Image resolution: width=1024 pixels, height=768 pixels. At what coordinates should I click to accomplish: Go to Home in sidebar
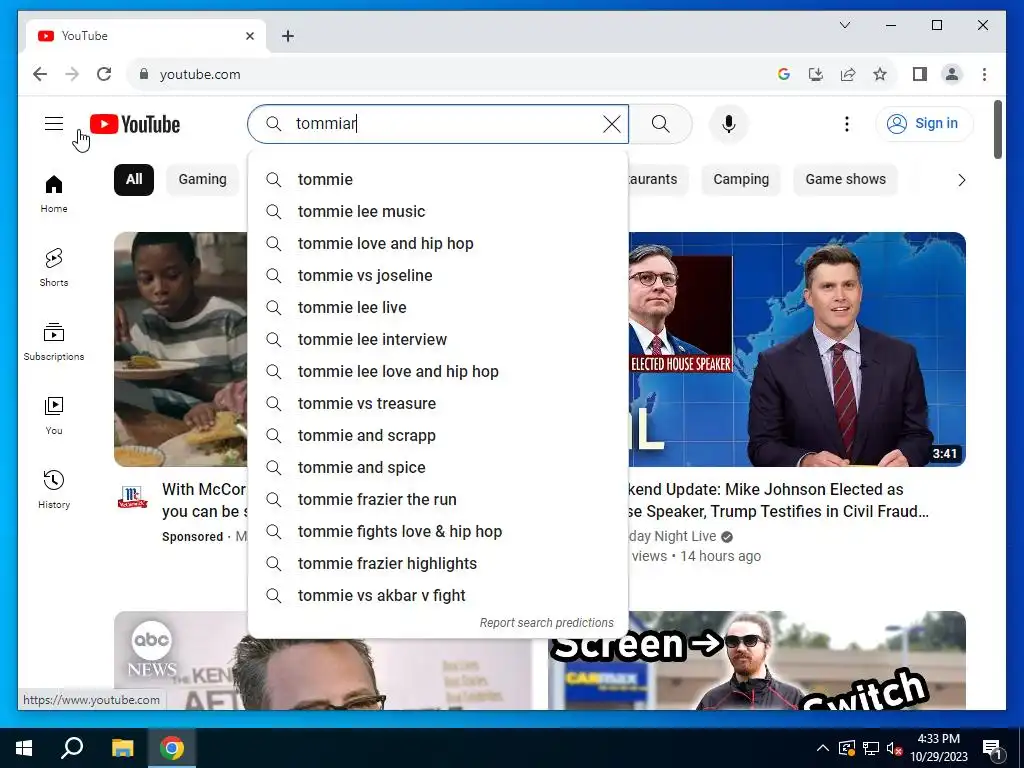[54, 194]
